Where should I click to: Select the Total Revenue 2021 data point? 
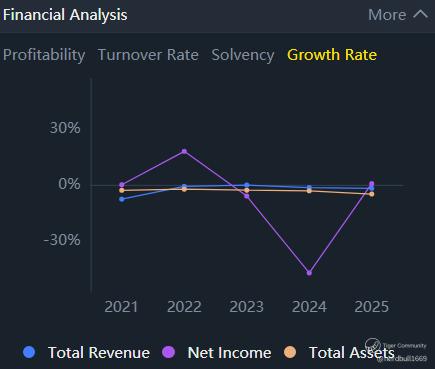[122, 199]
